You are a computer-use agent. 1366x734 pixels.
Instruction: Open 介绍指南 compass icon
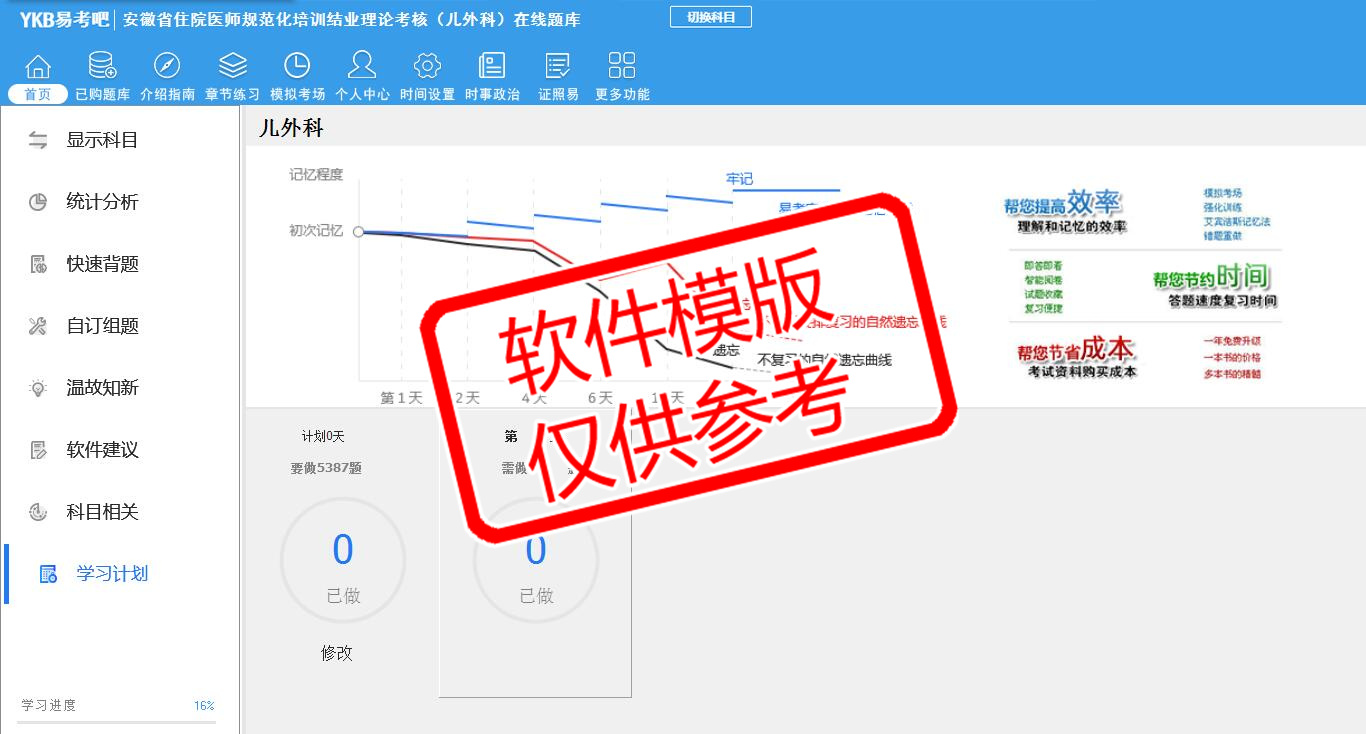[167, 67]
